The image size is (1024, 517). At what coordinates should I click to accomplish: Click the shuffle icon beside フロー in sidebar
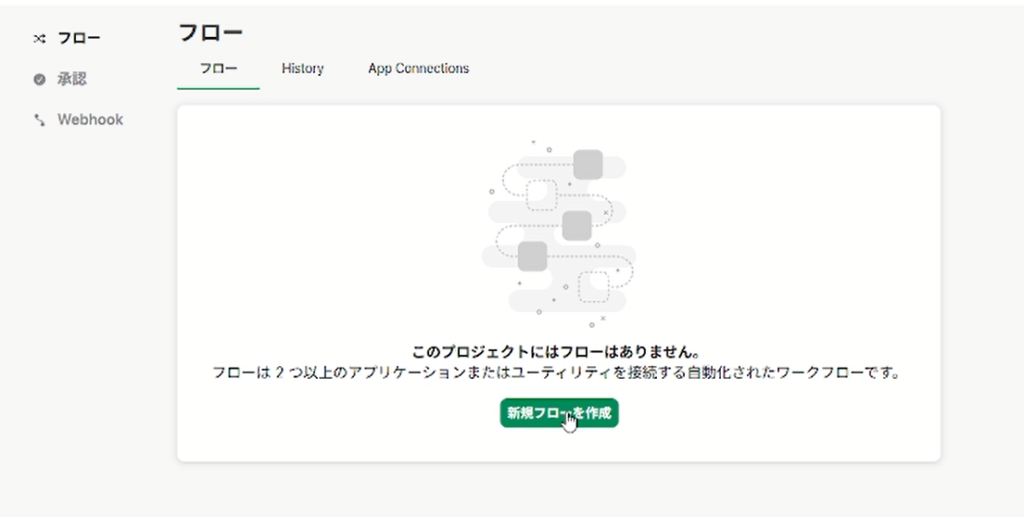click(x=39, y=39)
